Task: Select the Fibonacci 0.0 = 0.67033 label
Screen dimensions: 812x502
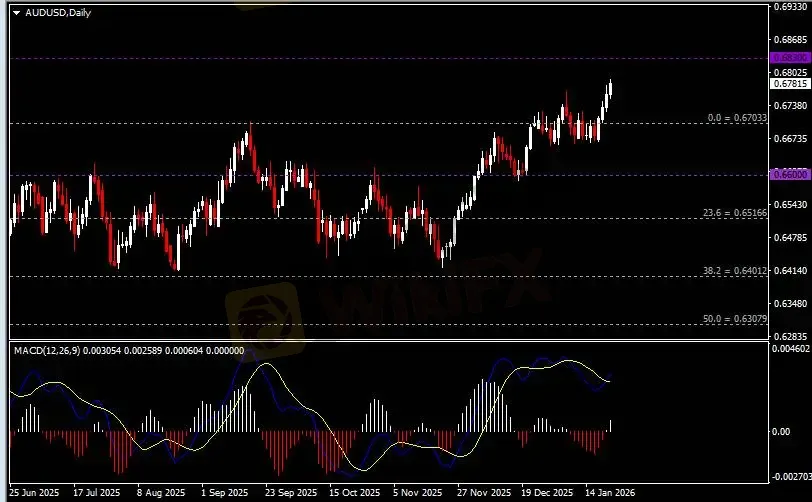Action: (x=737, y=118)
